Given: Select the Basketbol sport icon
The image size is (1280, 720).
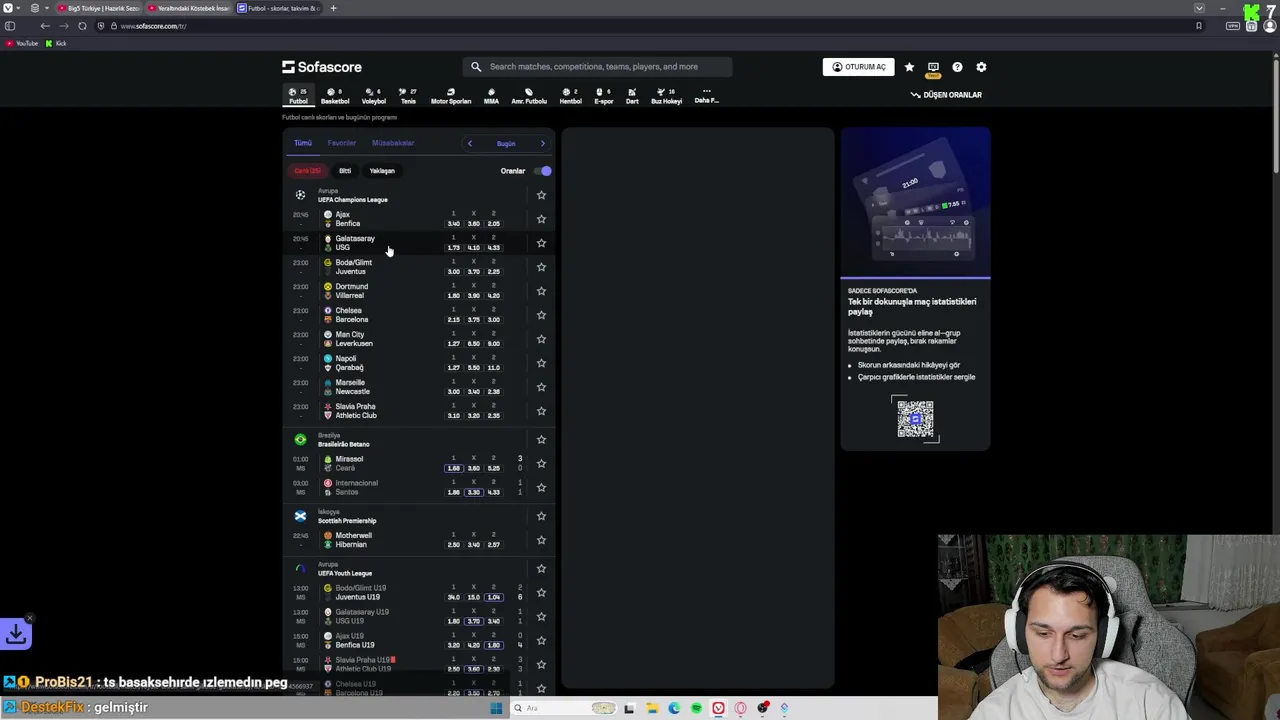Looking at the screenshot, I should 335,96.
